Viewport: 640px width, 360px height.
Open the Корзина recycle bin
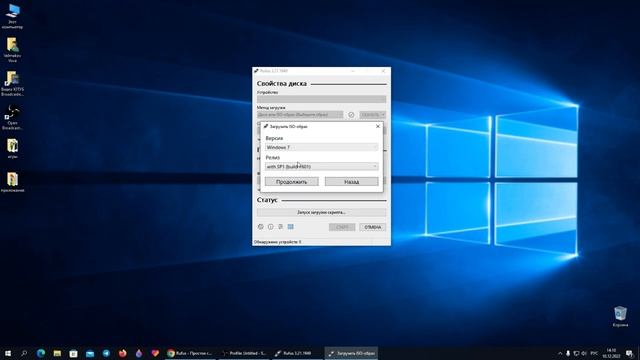tap(620, 317)
